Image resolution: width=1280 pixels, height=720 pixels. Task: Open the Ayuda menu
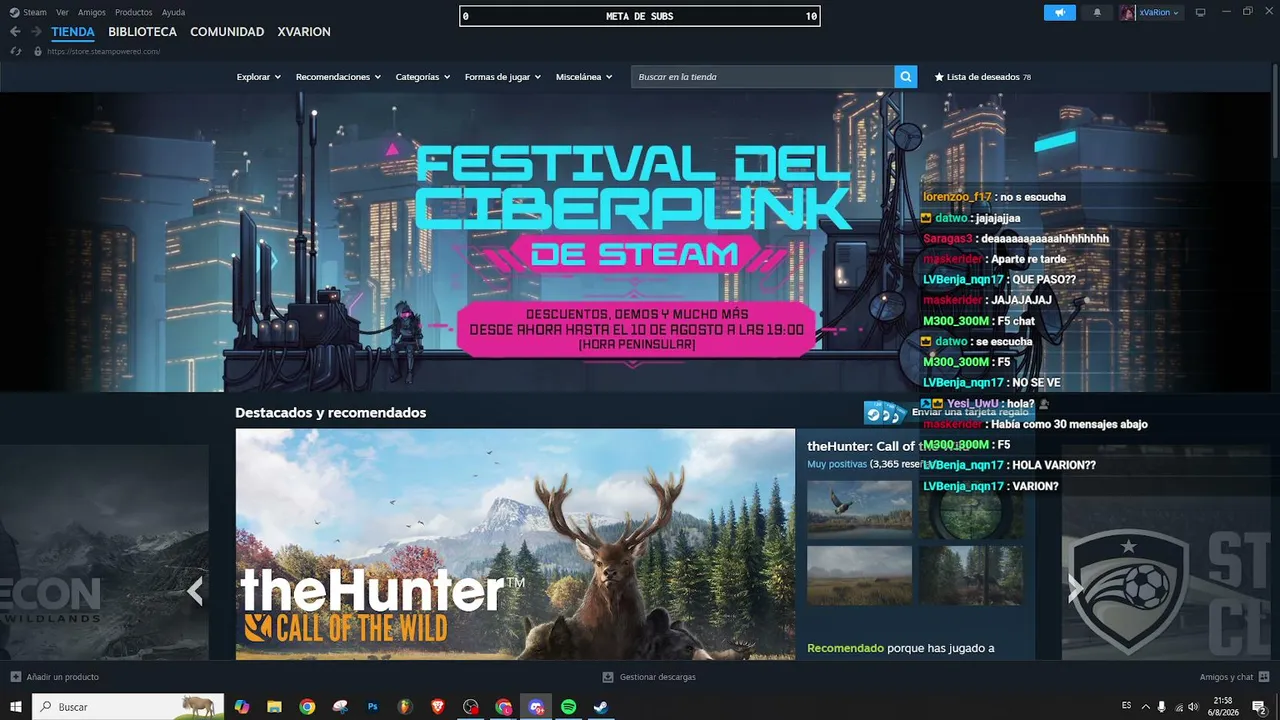(173, 13)
